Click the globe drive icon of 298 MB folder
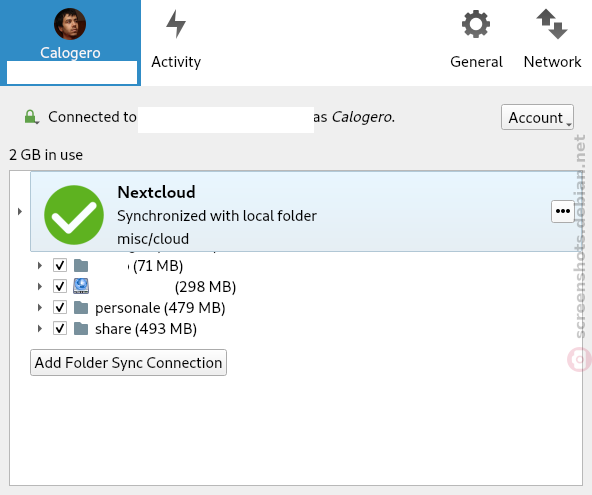This screenshot has height=495, width=592. coord(81,286)
